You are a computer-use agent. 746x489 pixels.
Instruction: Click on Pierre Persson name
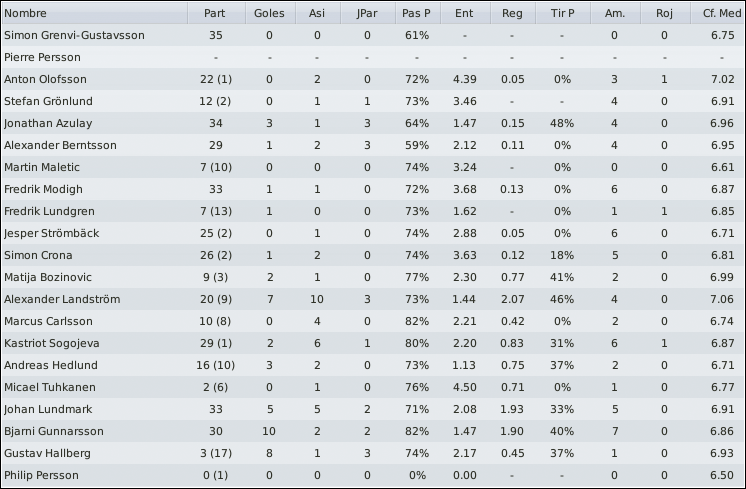pyautogui.click(x=42, y=58)
